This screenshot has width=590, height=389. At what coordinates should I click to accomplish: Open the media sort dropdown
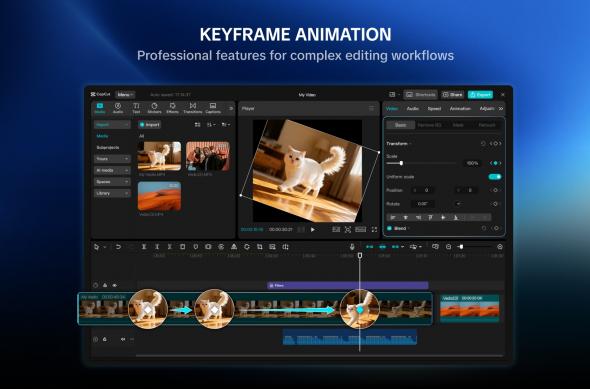pos(211,125)
